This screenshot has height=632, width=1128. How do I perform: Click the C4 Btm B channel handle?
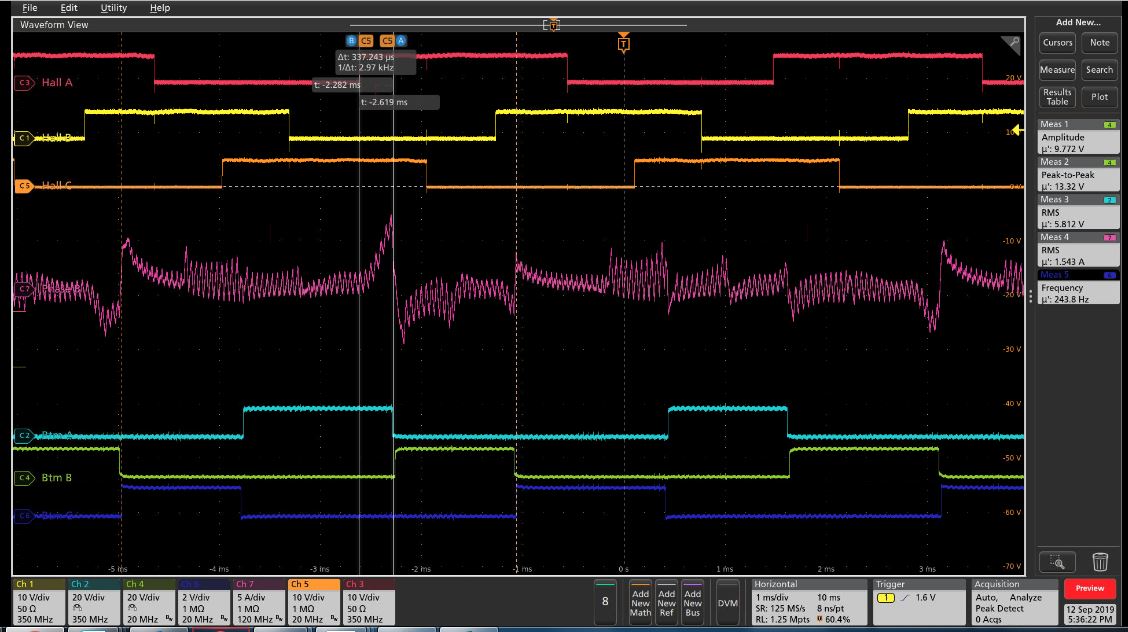coord(24,477)
